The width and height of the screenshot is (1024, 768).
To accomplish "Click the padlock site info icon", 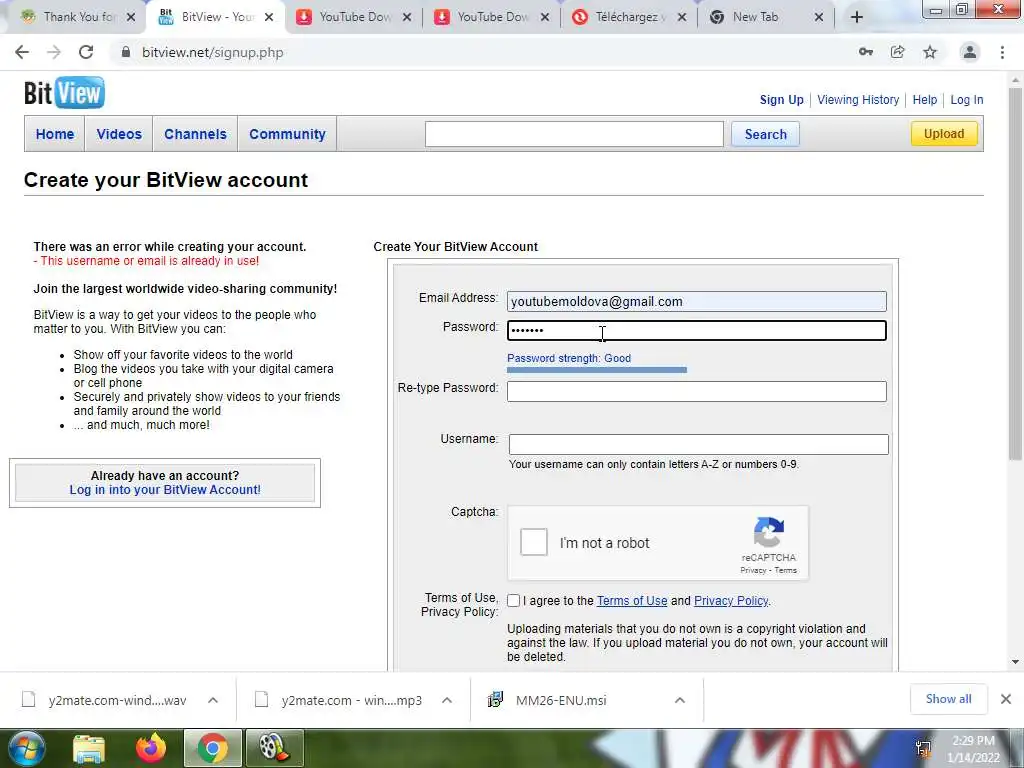I will 126,52.
